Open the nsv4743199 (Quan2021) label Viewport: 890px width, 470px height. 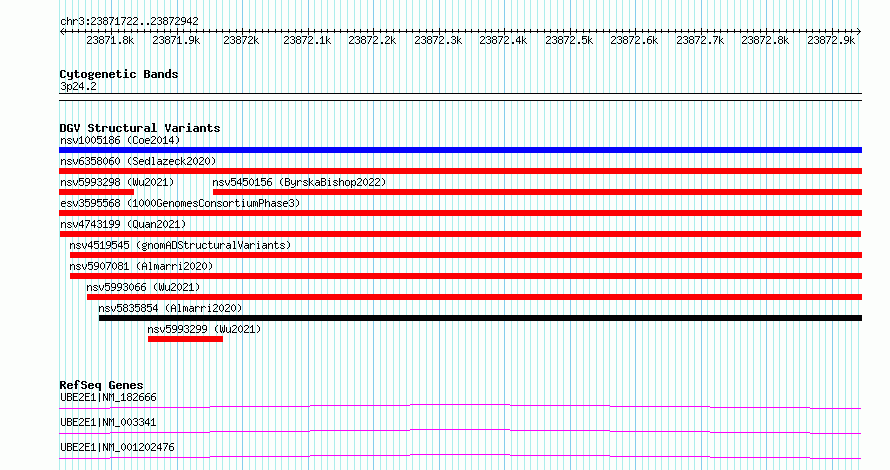click(x=123, y=224)
